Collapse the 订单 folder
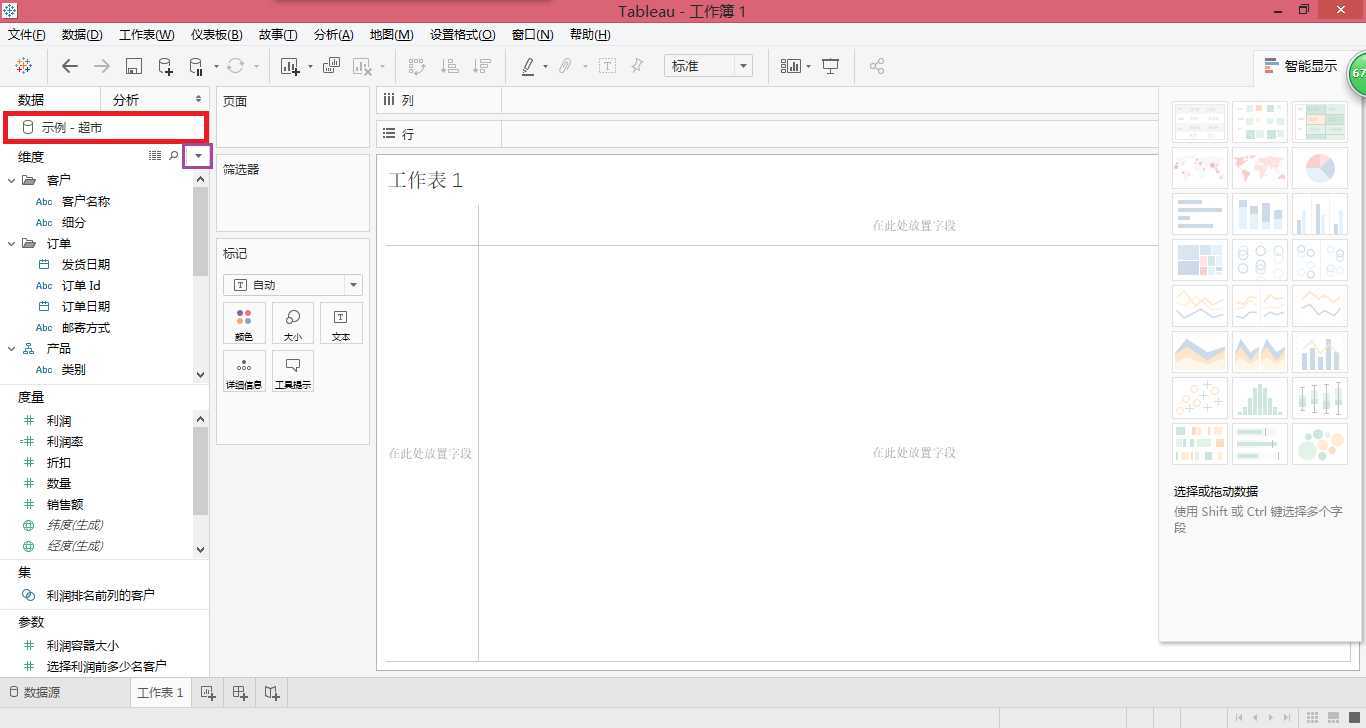The height and width of the screenshot is (728, 1366). [x=12, y=243]
